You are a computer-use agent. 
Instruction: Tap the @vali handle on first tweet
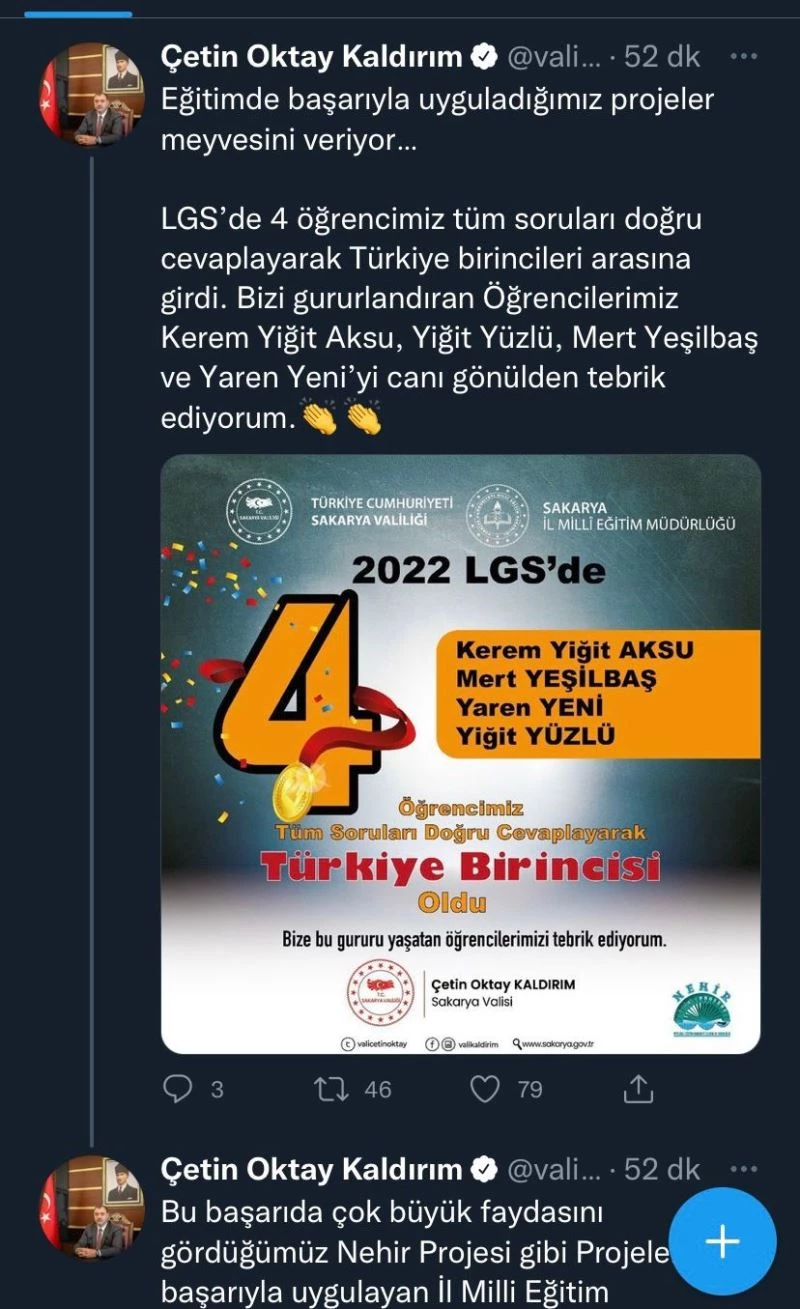pyautogui.click(x=555, y=57)
